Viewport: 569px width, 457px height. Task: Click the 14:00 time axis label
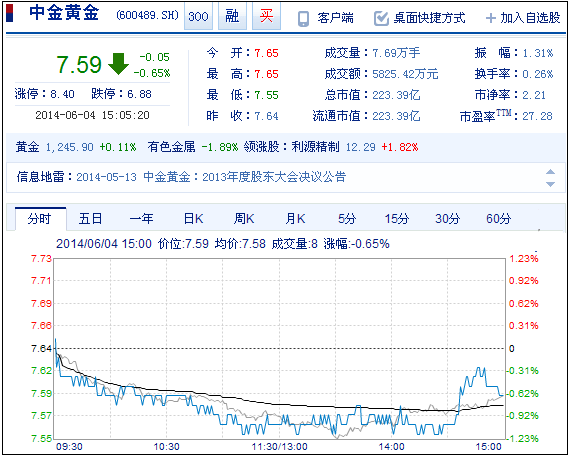[392, 447]
